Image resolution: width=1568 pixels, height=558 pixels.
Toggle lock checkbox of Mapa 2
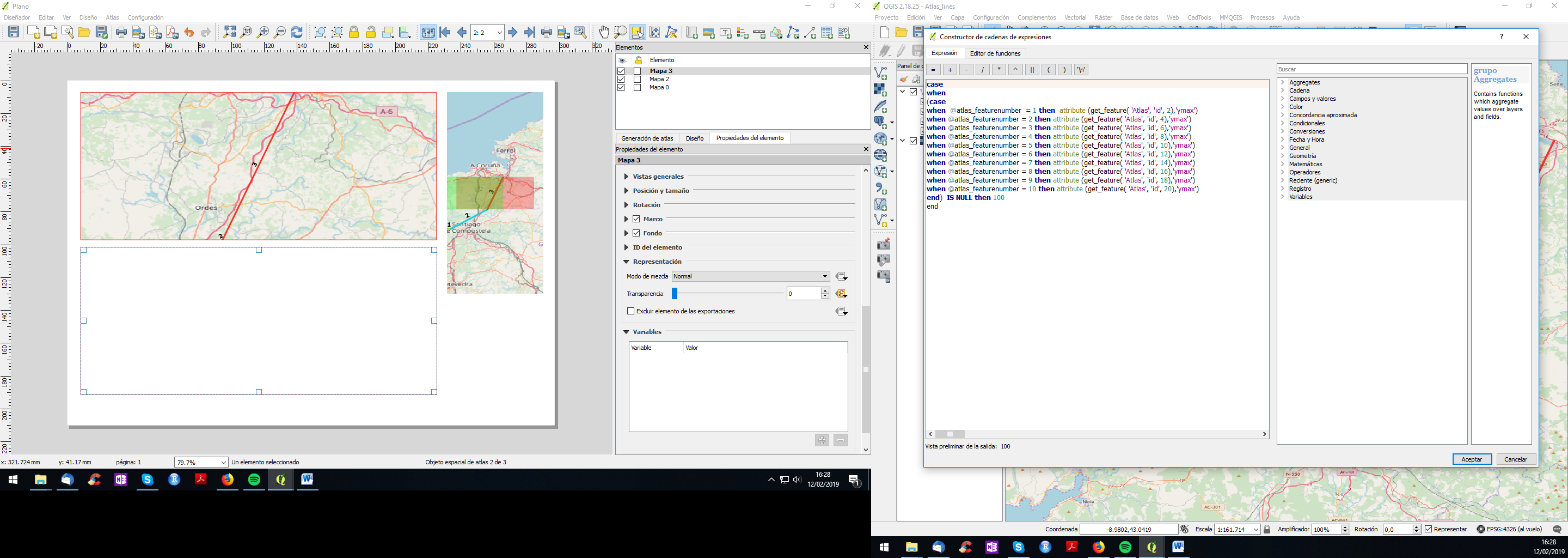(638, 79)
